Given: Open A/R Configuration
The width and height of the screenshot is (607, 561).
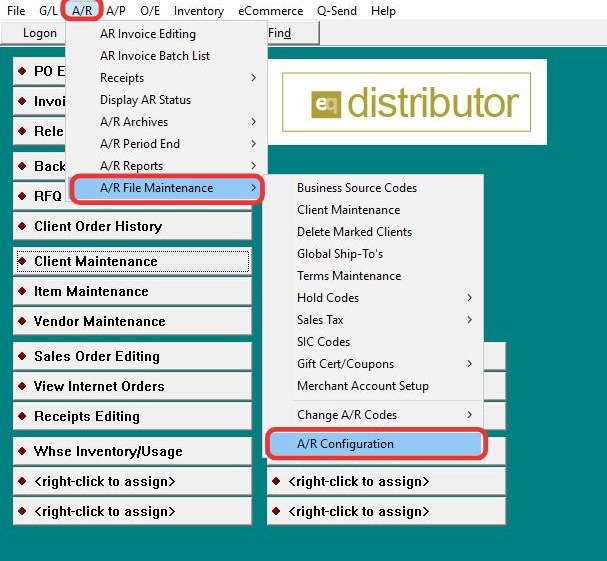Looking at the screenshot, I should 376,444.
